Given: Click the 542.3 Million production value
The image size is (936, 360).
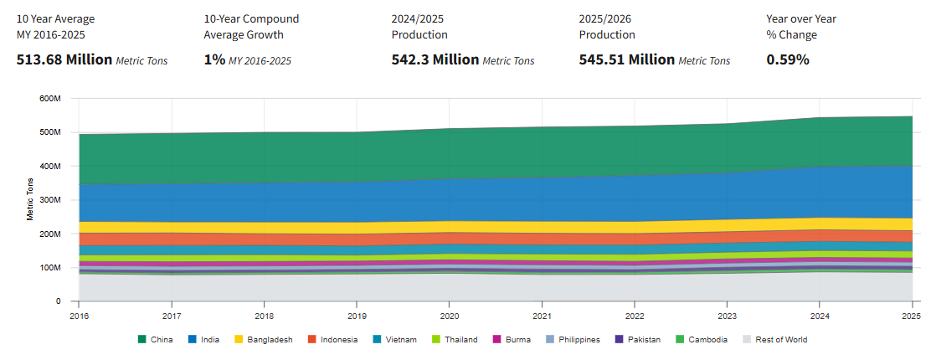Looking at the screenshot, I should tap(435, 60).
